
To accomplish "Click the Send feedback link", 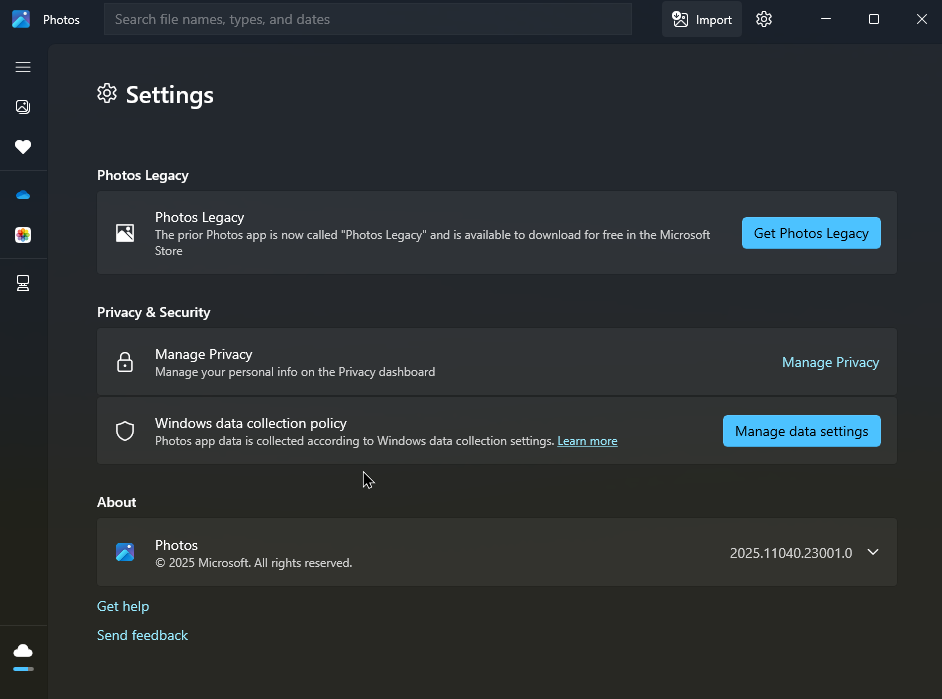I will coord(142,635).
